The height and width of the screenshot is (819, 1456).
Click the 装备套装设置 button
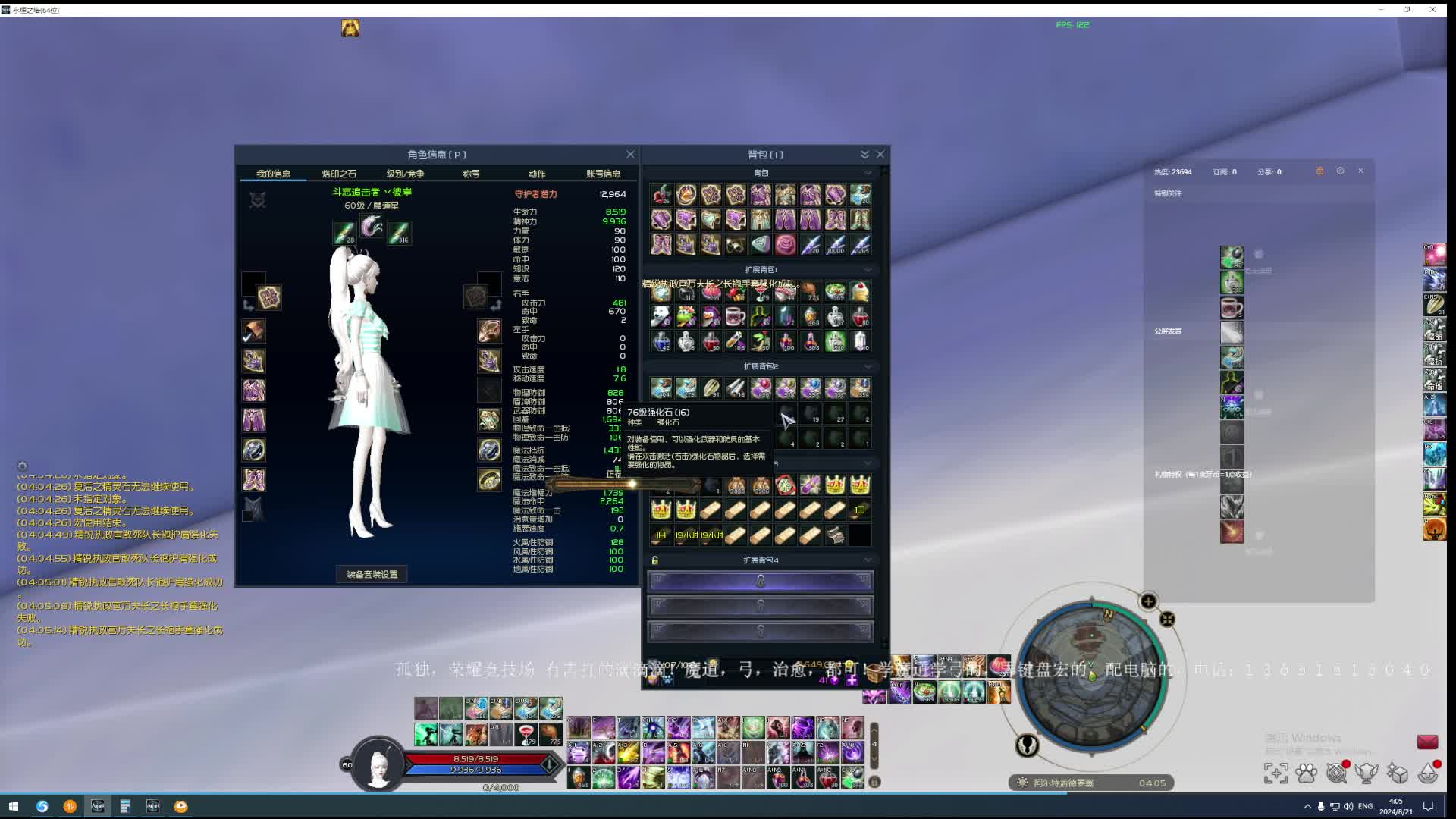point(372,574)
